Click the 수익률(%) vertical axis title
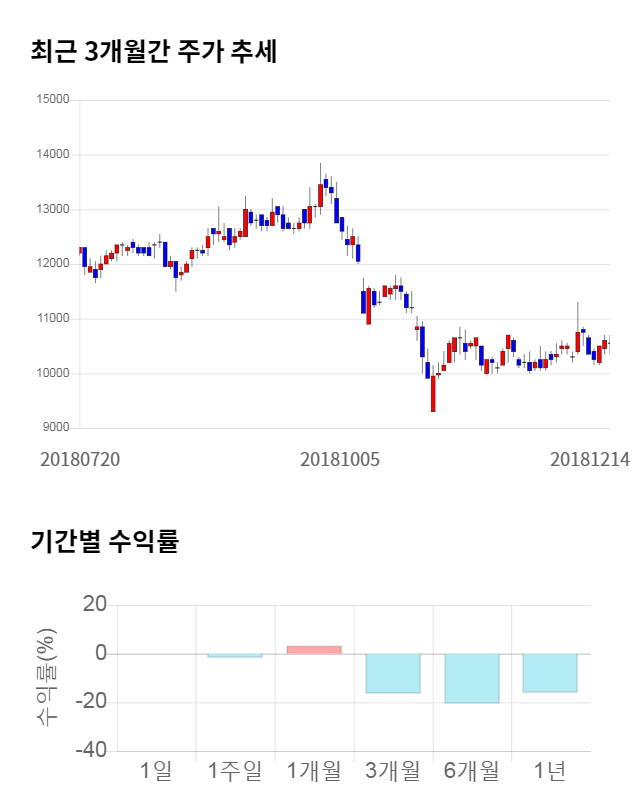This screenshot has width=640, height=810. coord(47,677)
